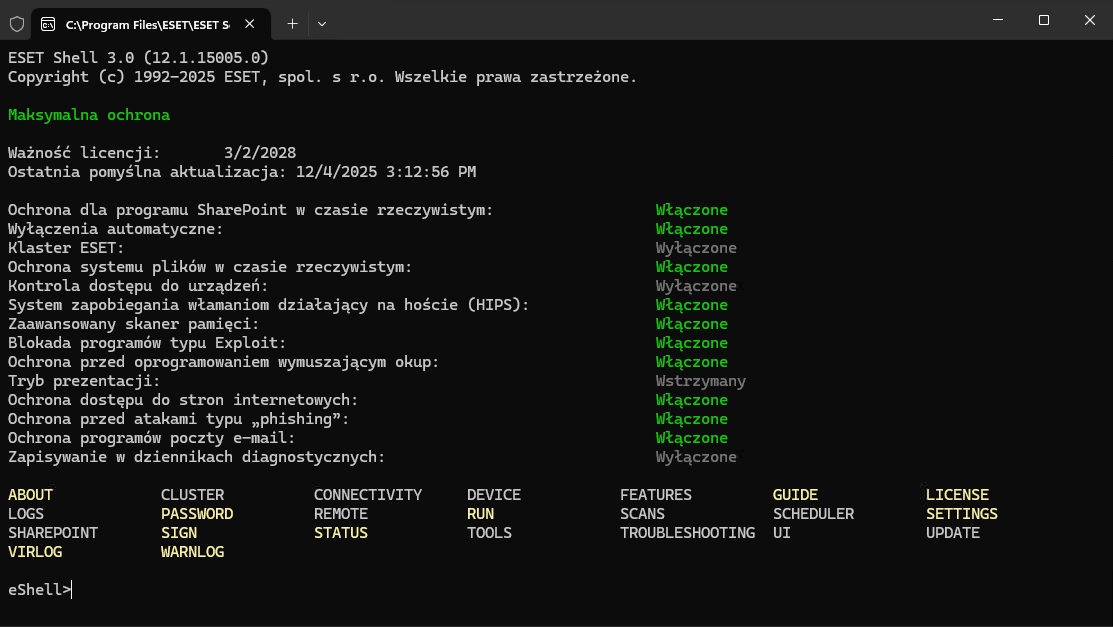Close the ESET Shell tab
The image size is (1113, 627).
tap(250, 22)
